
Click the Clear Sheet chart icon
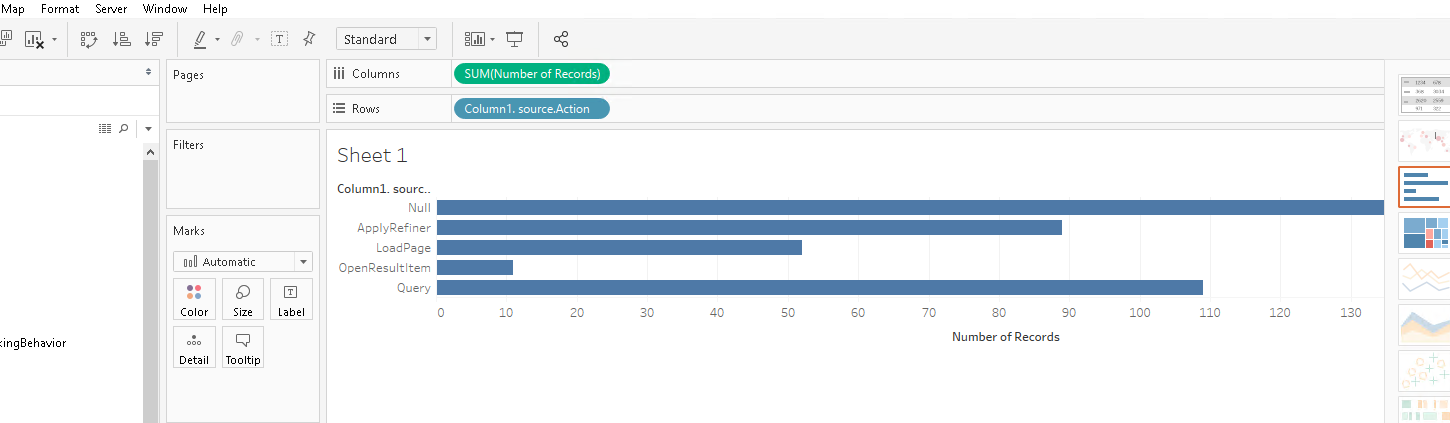(34, 39)
